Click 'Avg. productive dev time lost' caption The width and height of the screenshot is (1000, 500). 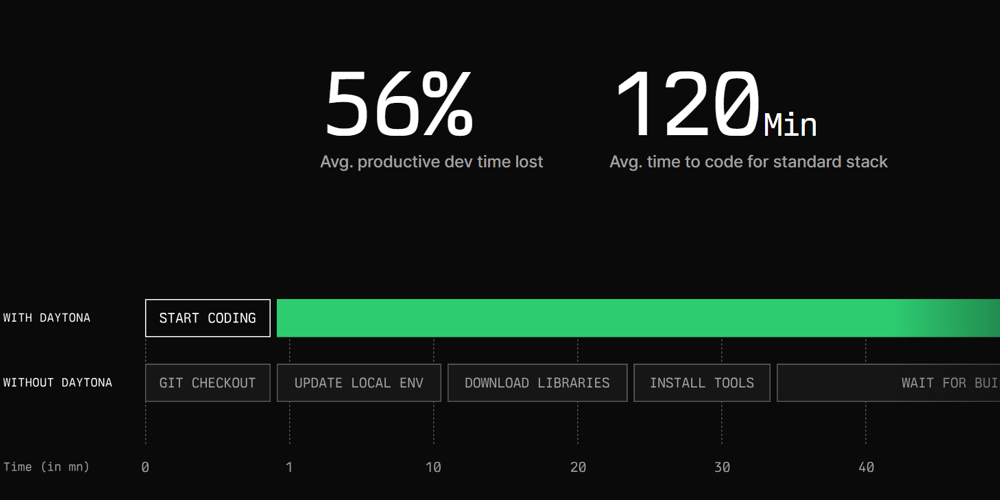[x=432, y=161]
